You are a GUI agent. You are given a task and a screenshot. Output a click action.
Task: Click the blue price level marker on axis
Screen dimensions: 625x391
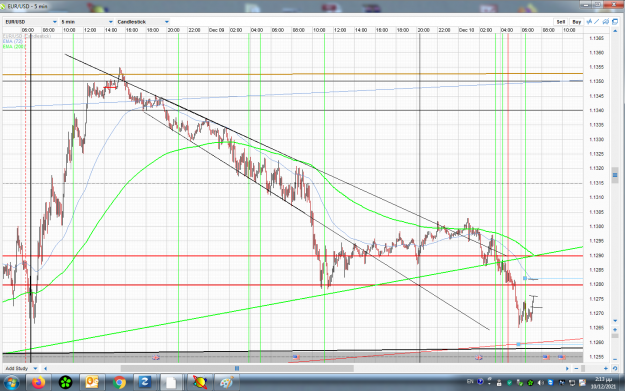615,175
